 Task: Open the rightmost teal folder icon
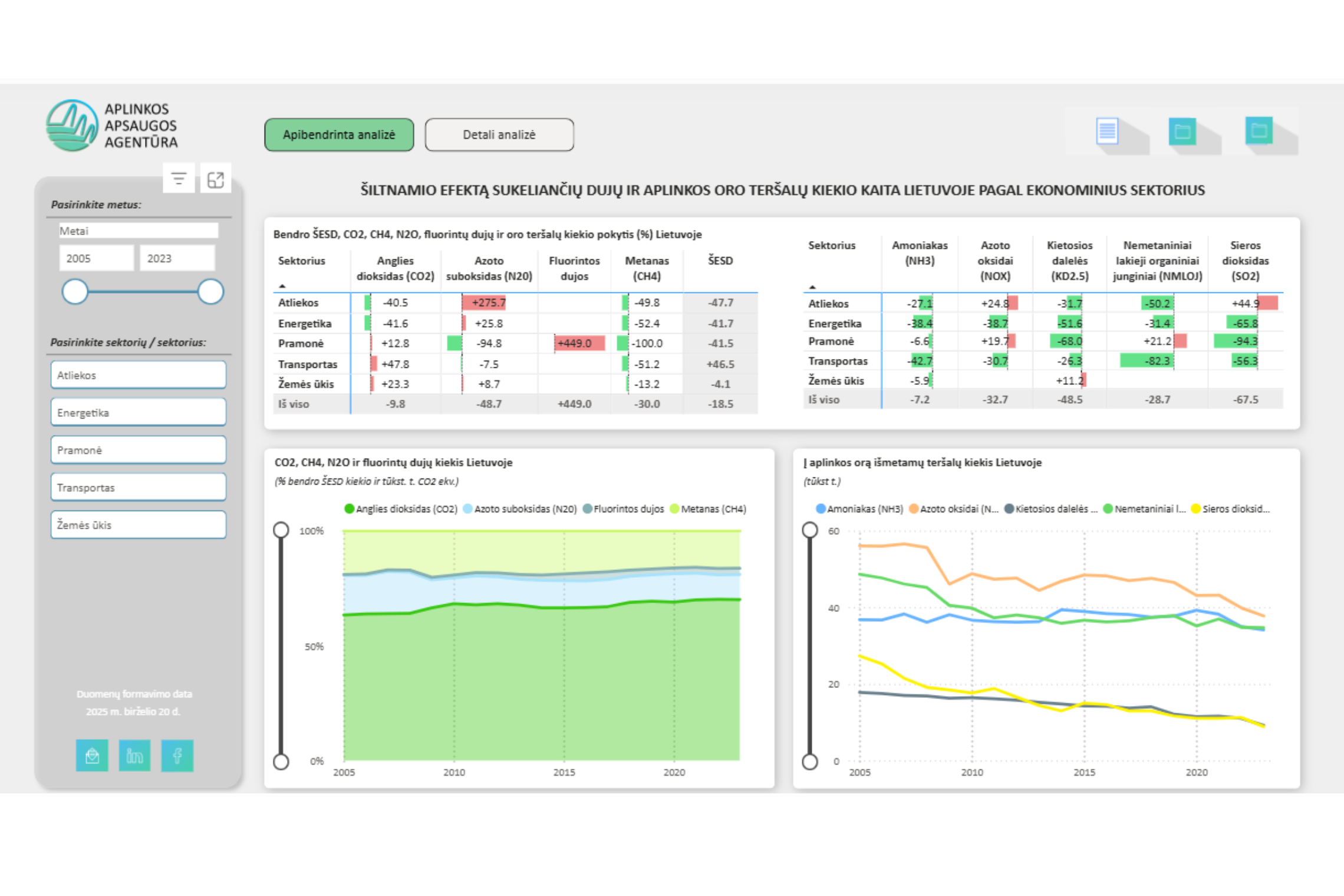pos(1259,130)
